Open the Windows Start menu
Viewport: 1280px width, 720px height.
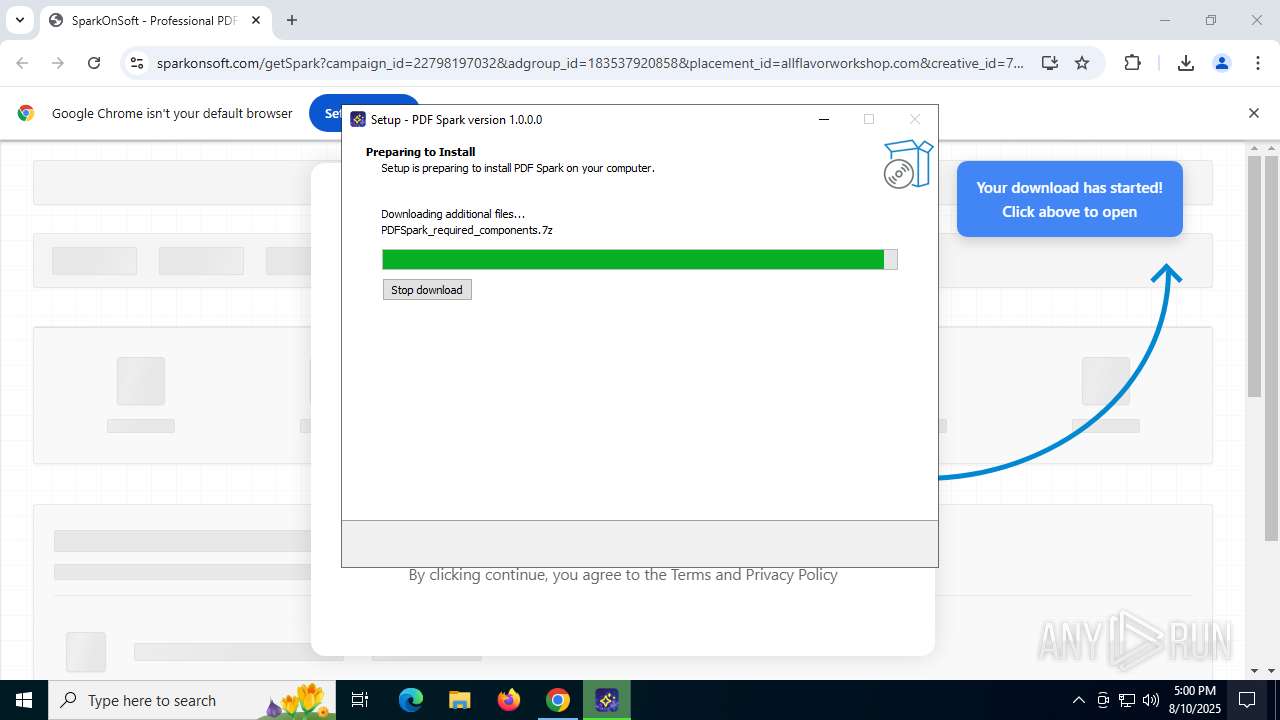tap(24, 700)
